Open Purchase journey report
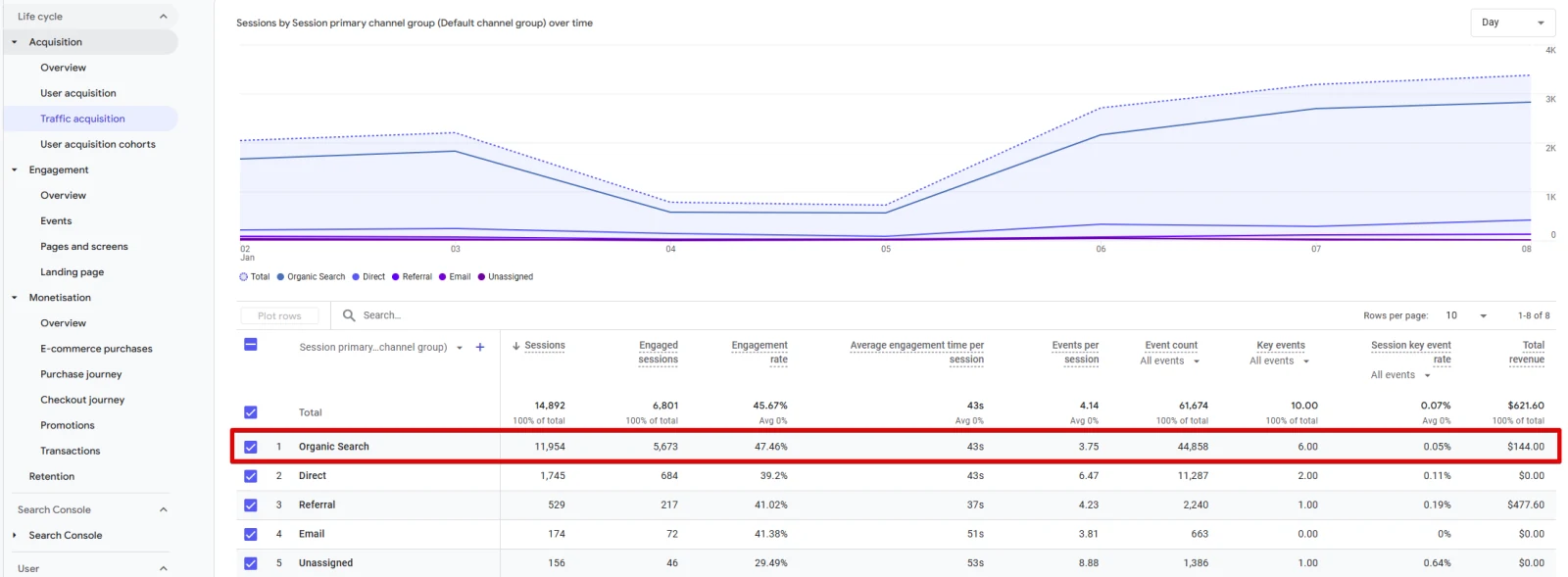 [81, 374]
